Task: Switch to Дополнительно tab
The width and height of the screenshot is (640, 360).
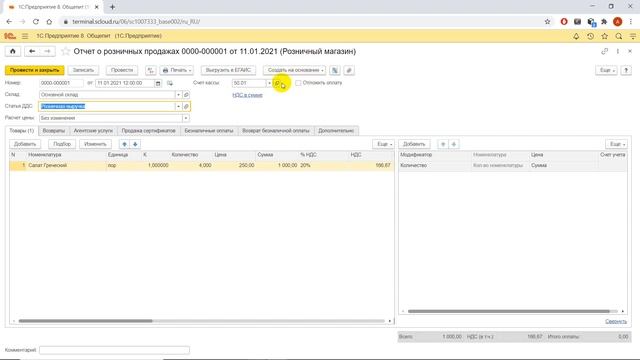Action: coord(336,131)
